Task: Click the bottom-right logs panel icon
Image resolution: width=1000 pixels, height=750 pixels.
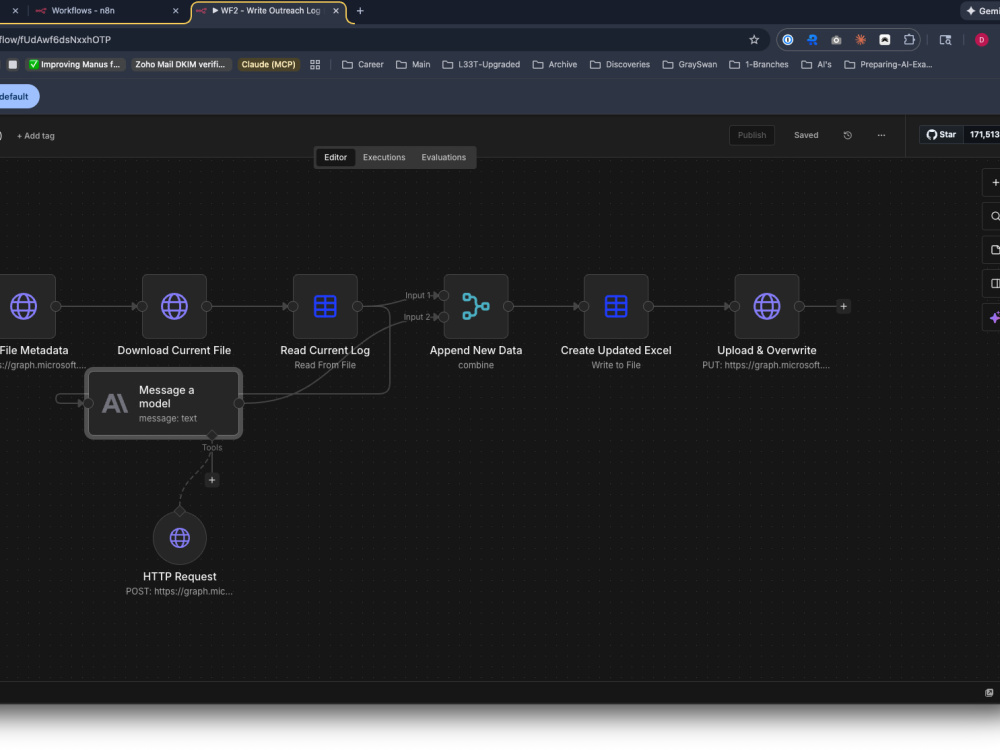Action: [989, 693]
